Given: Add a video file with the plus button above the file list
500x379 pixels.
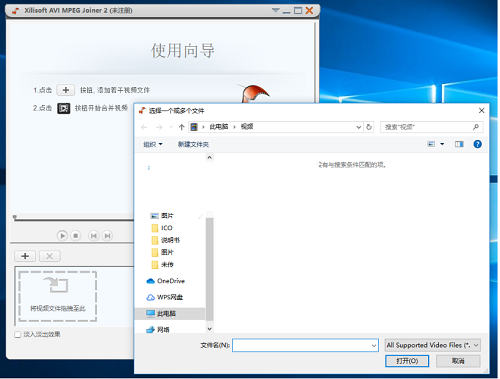Looking at the screenshot, I should 25,256.
